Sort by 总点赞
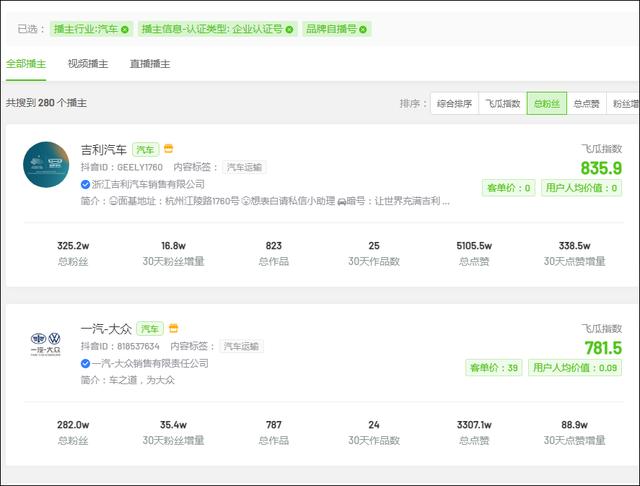The width and height of the screenshot is (640, 486). point(587,104)
